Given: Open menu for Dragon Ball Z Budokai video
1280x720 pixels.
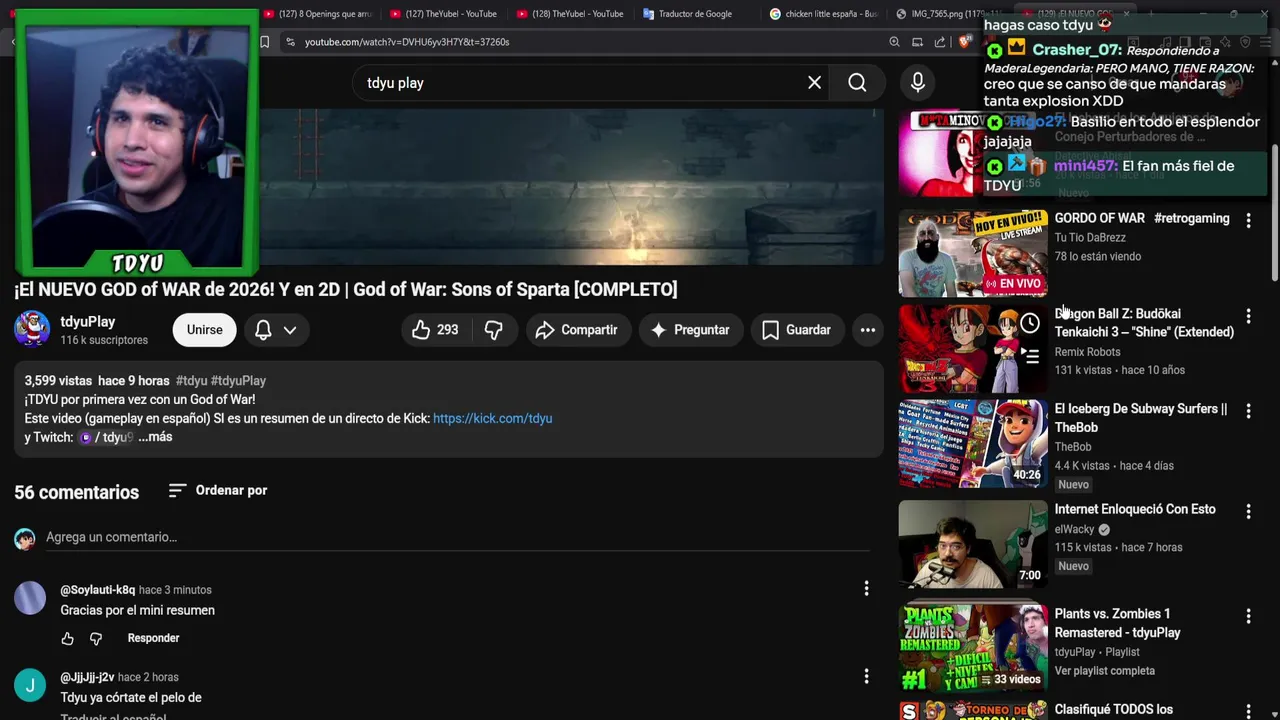Looking at the screenshot, I should [x=1248, y=316].
